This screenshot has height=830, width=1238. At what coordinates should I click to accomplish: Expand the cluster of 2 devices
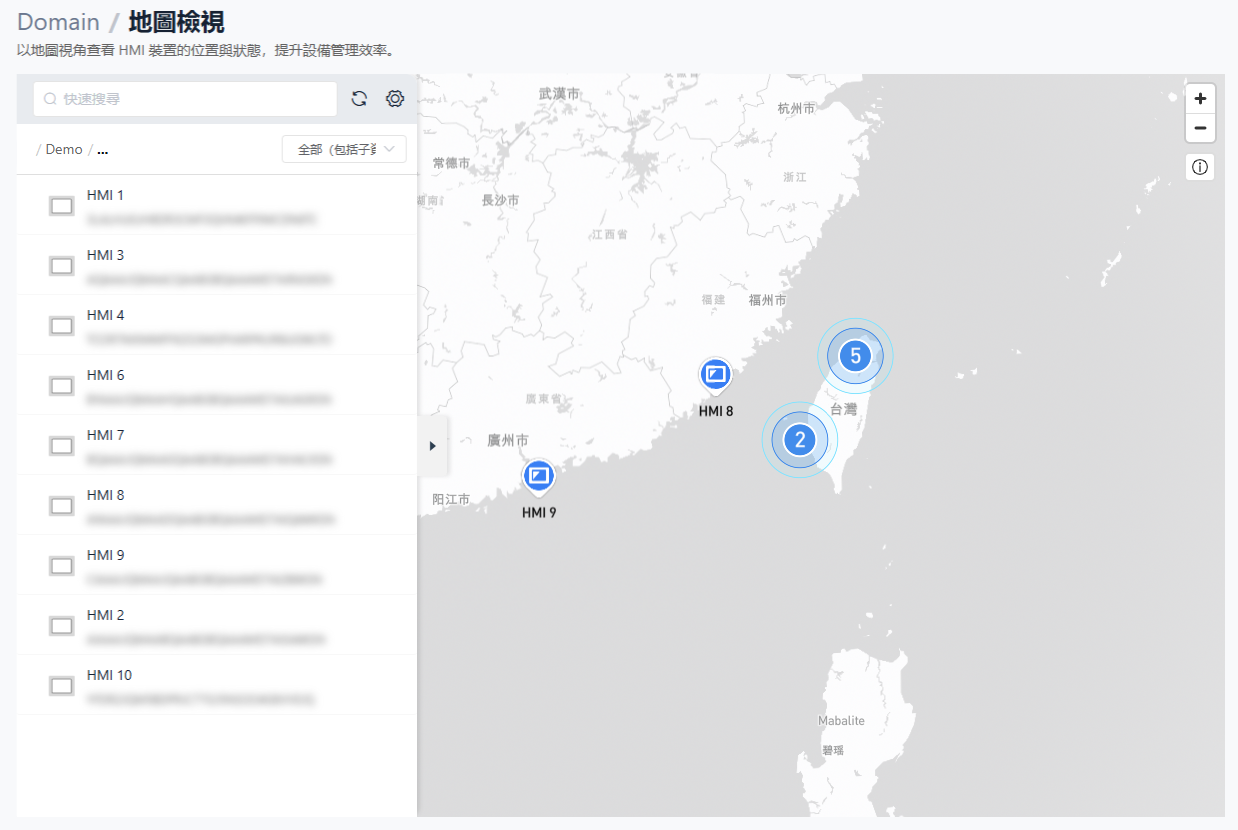tap(800, 440)
